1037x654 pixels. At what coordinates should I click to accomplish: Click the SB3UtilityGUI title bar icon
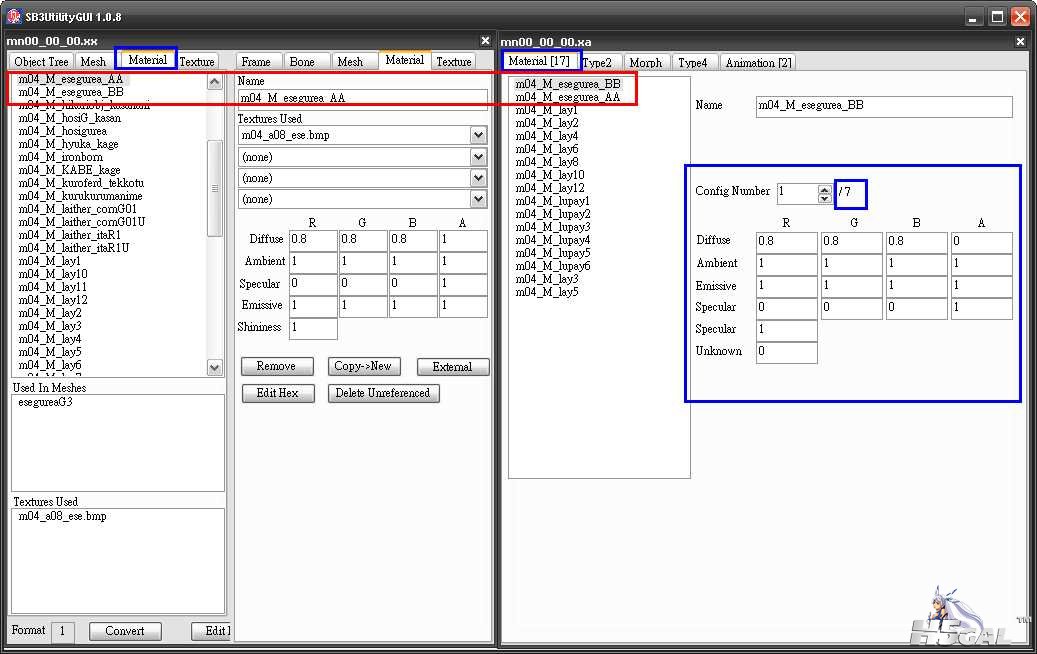coord(14,17)
